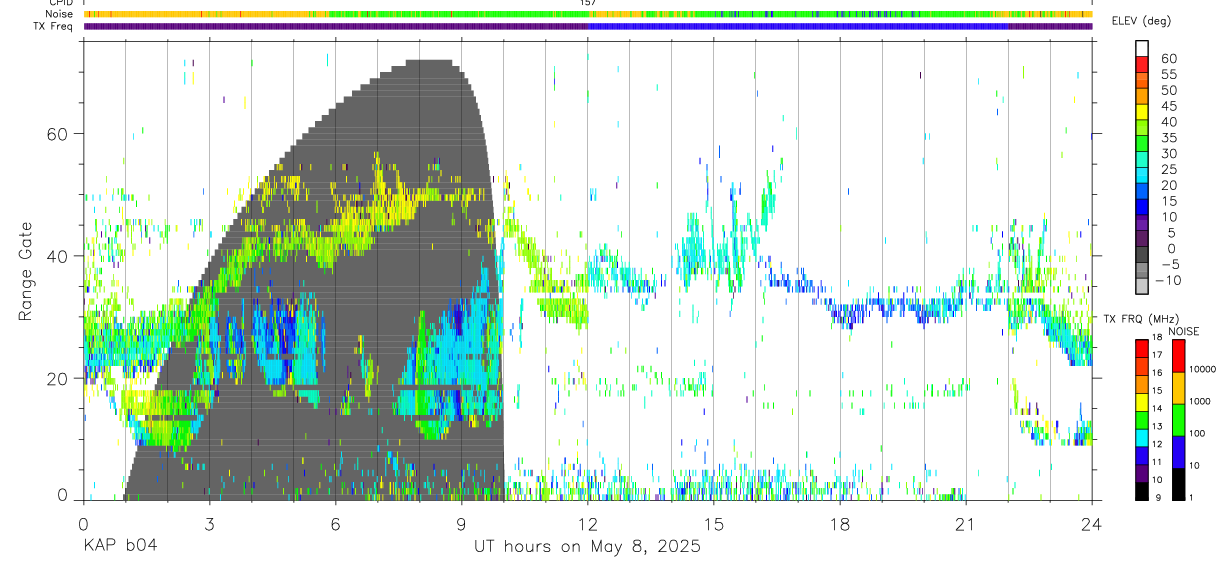Click x-axis tick label '24'
The width and height of the screenshot is (1228, 567).
coord(1092,525)
